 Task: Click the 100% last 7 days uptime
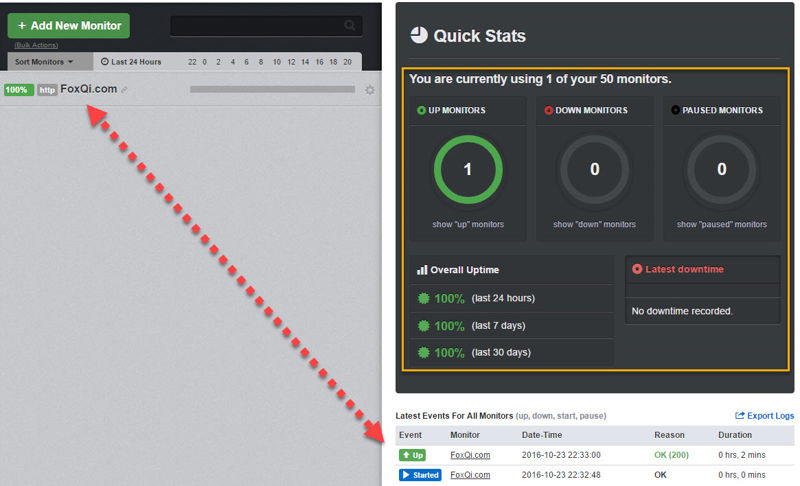pyautogui.click(x=449, y=325)
